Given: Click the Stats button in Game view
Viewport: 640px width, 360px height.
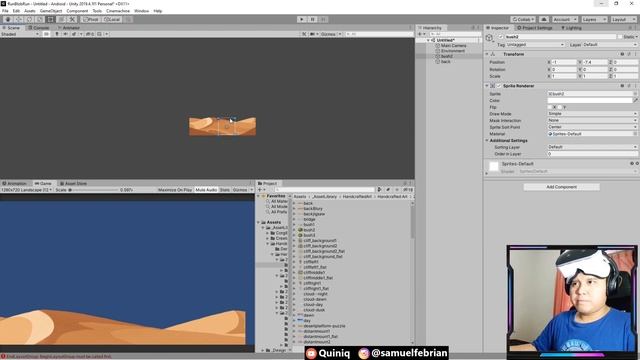Looking at the screenshot, I should [x=224, y=190].
